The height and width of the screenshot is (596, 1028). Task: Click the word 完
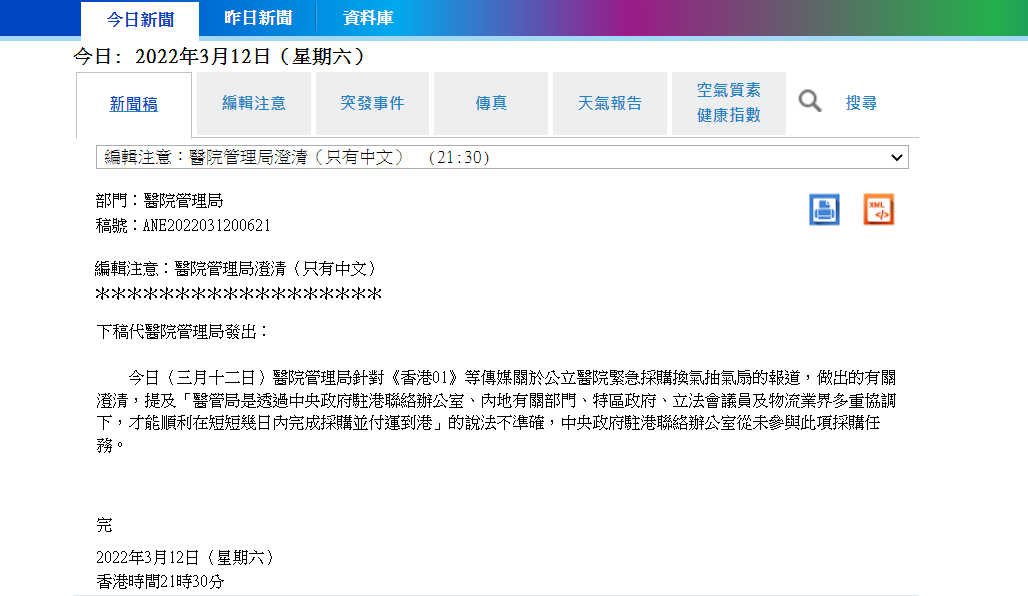pos(104,525)
